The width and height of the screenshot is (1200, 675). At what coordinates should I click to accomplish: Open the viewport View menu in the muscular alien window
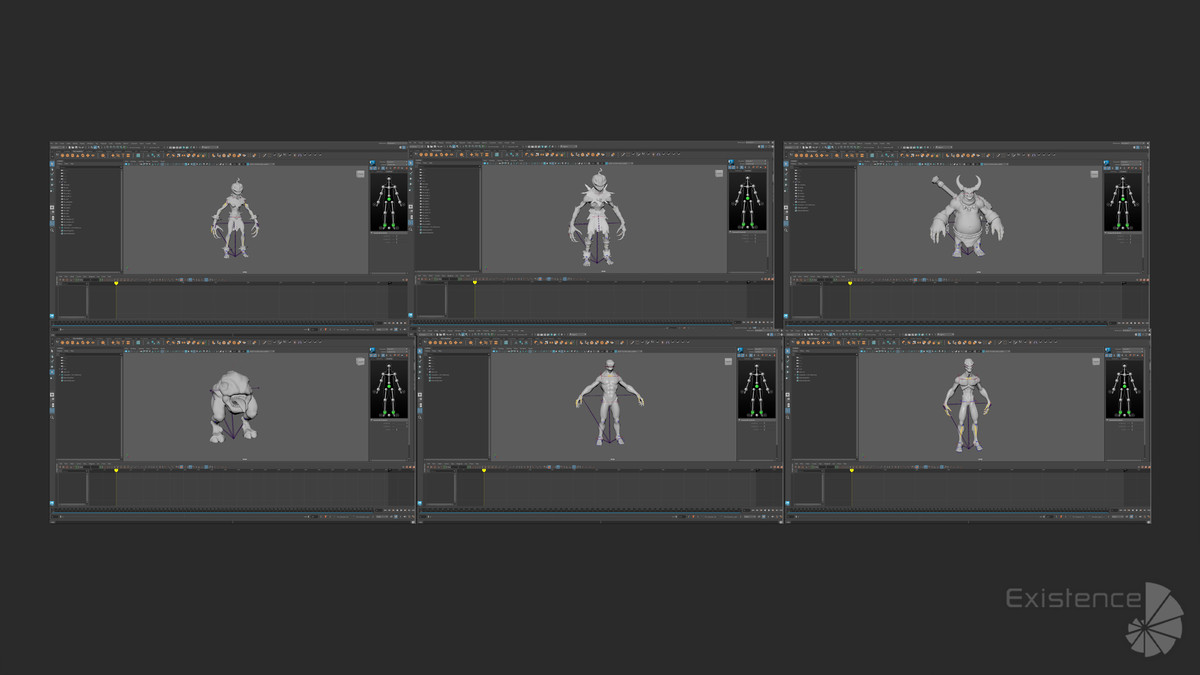(x=862, y=349)
